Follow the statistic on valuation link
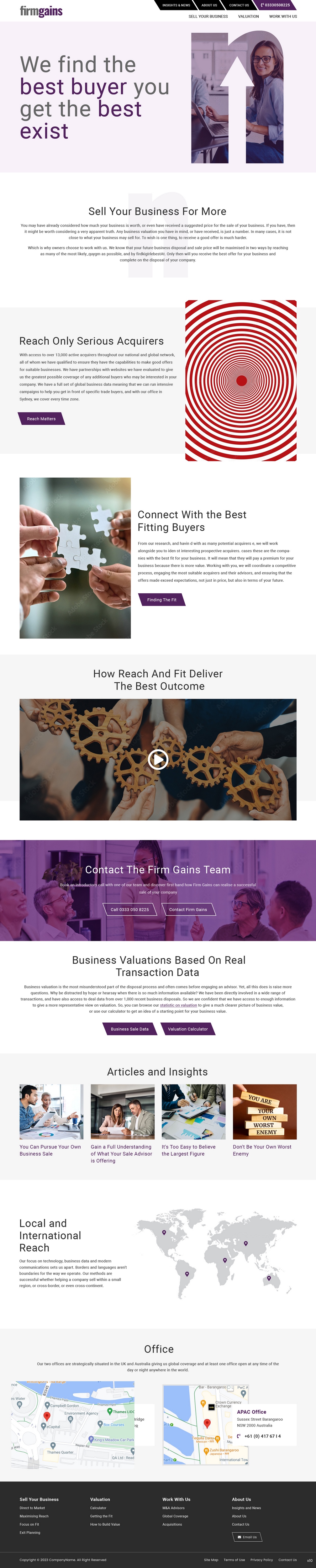 (x=178, y=1006)
